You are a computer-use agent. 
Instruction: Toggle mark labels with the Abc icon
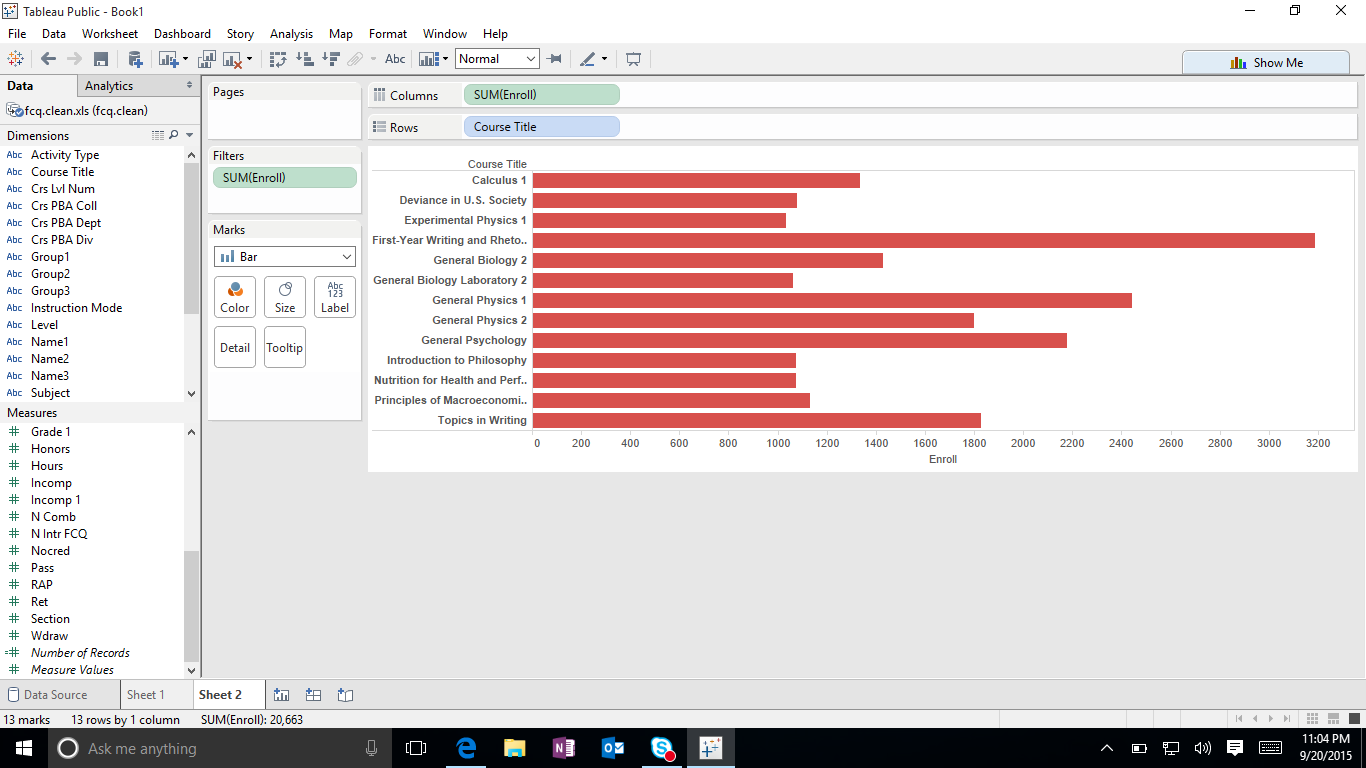point(395,59)
